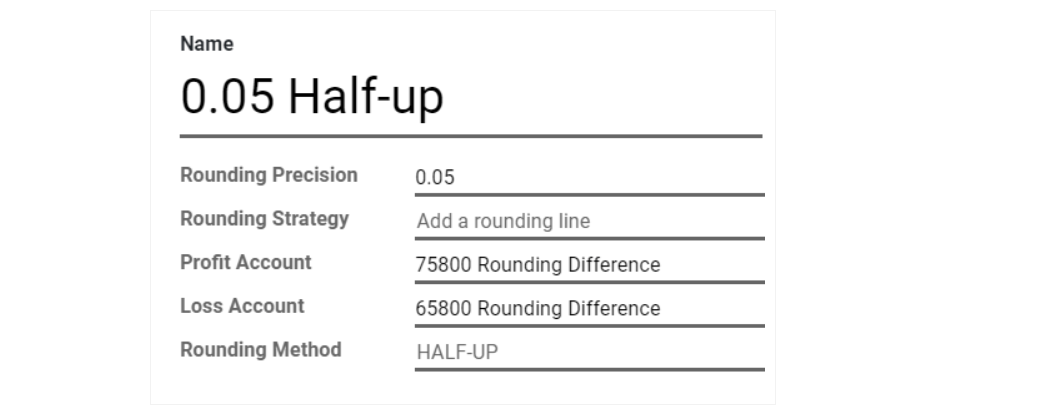Viewport: 1048px width, 412px height.
Task: Click the Rounding Method label
Action: 261,350
